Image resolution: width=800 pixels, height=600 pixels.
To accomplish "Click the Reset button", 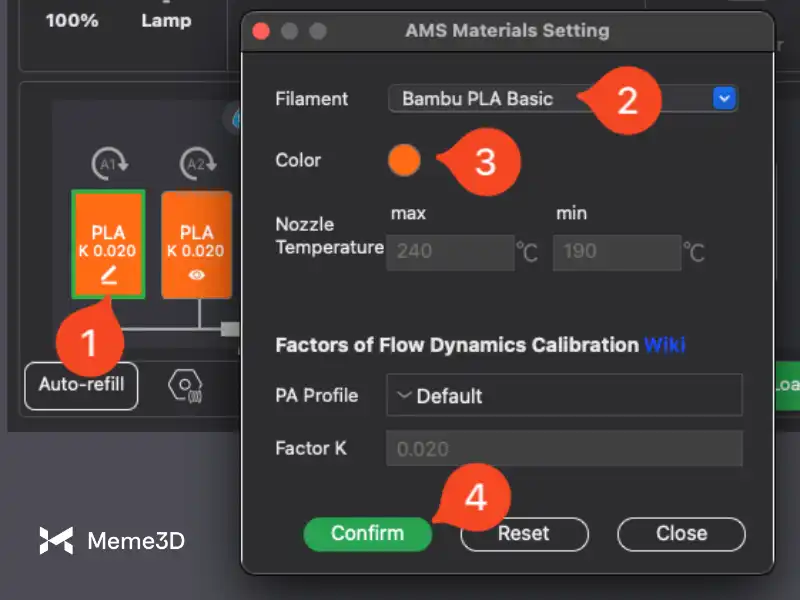I will 524,534.
